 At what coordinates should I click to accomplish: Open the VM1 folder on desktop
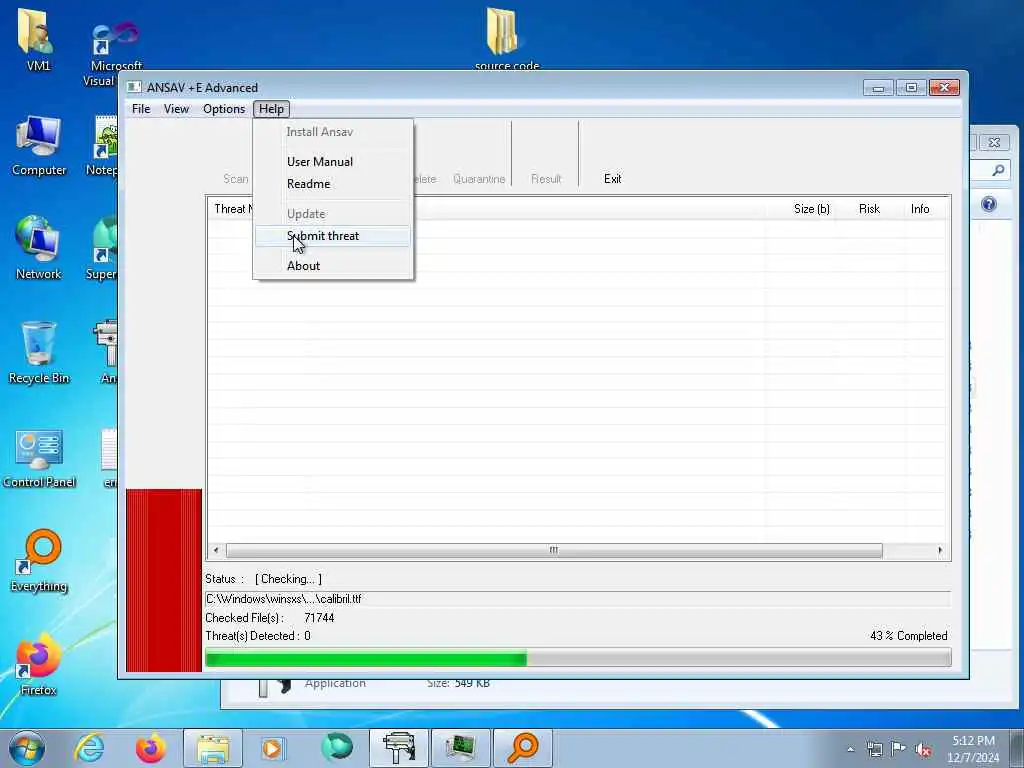click(x=38, y=38)
